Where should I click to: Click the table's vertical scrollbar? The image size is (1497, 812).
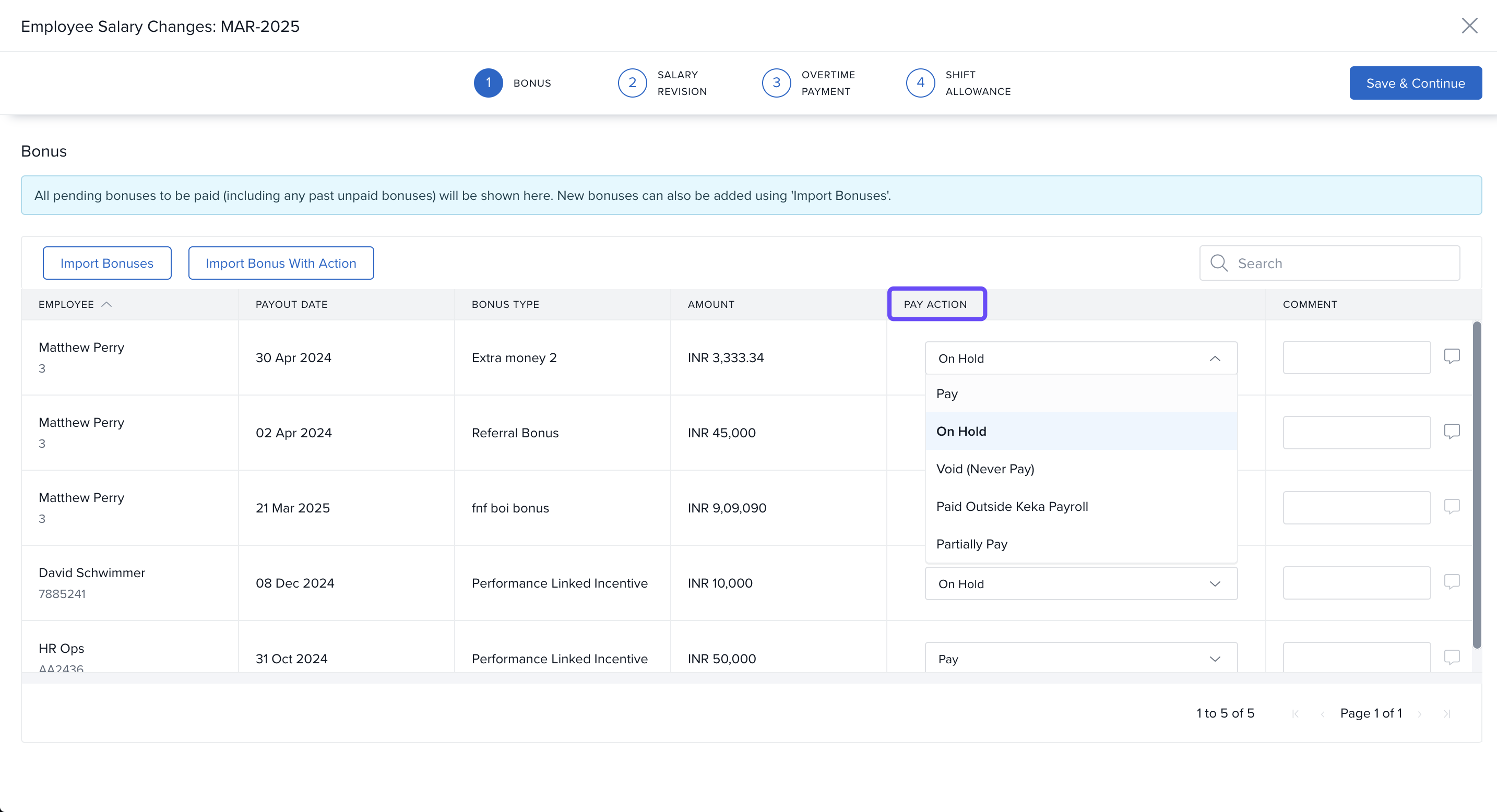[1477, 484]
